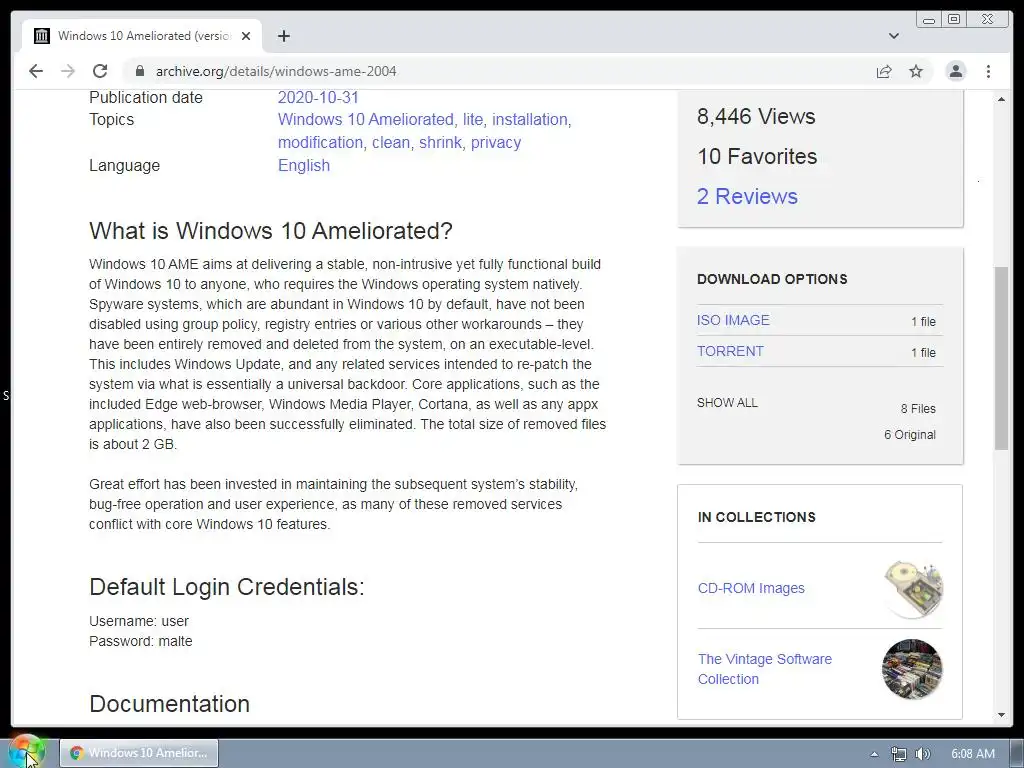Open the shrink topic link

(440, 142)
